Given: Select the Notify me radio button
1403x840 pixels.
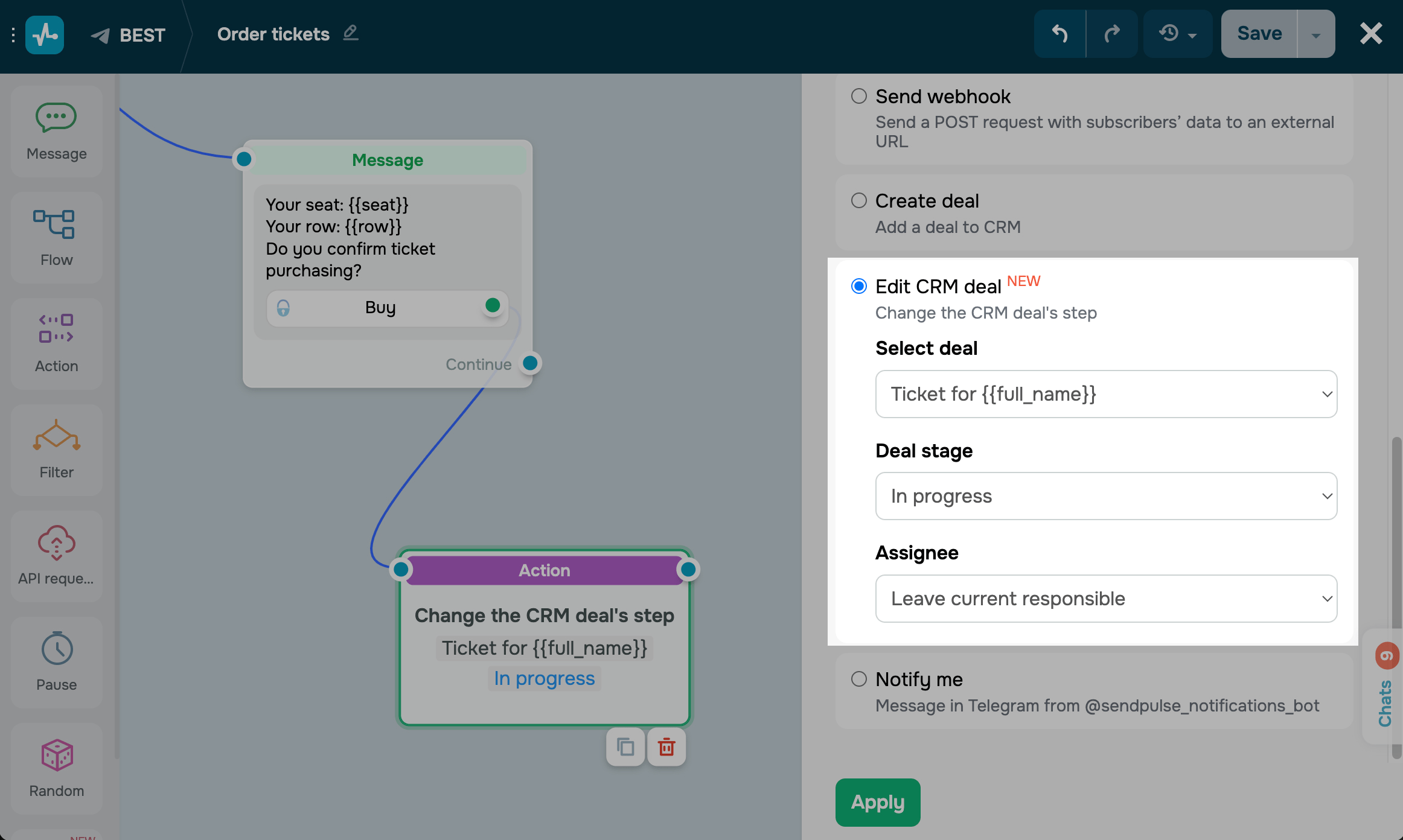Looking at the screenshot, I should [x=858, y=679].
